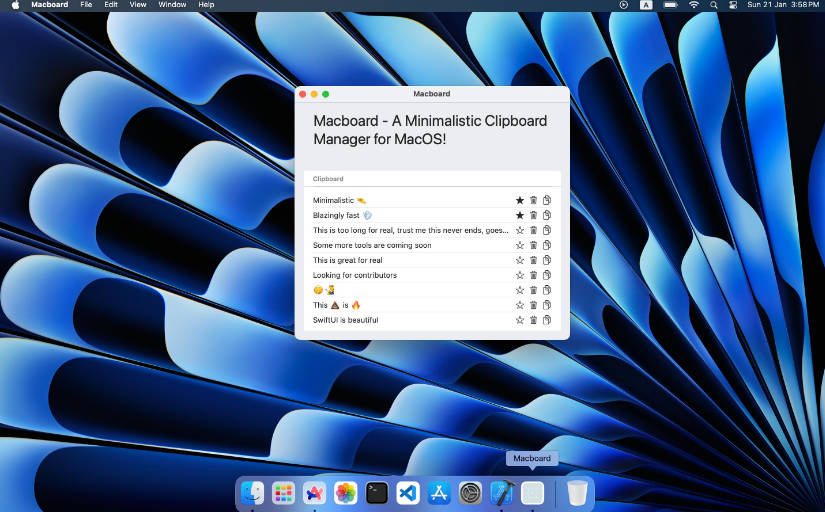
Task: Launch Terminal from the Dock
Action: 377,493
